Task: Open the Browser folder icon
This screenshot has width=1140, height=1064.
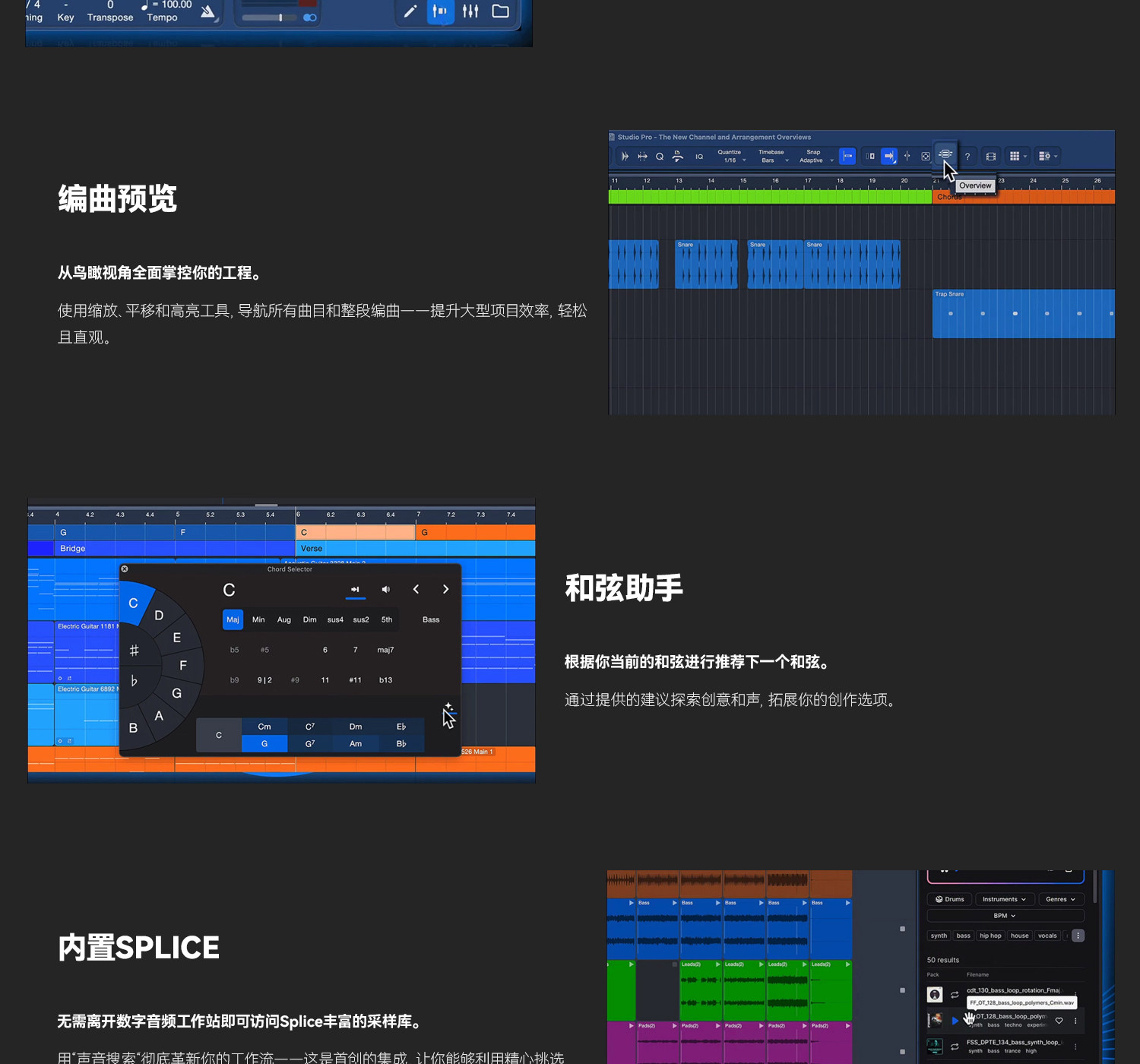Action: click(x=500, y=11)
